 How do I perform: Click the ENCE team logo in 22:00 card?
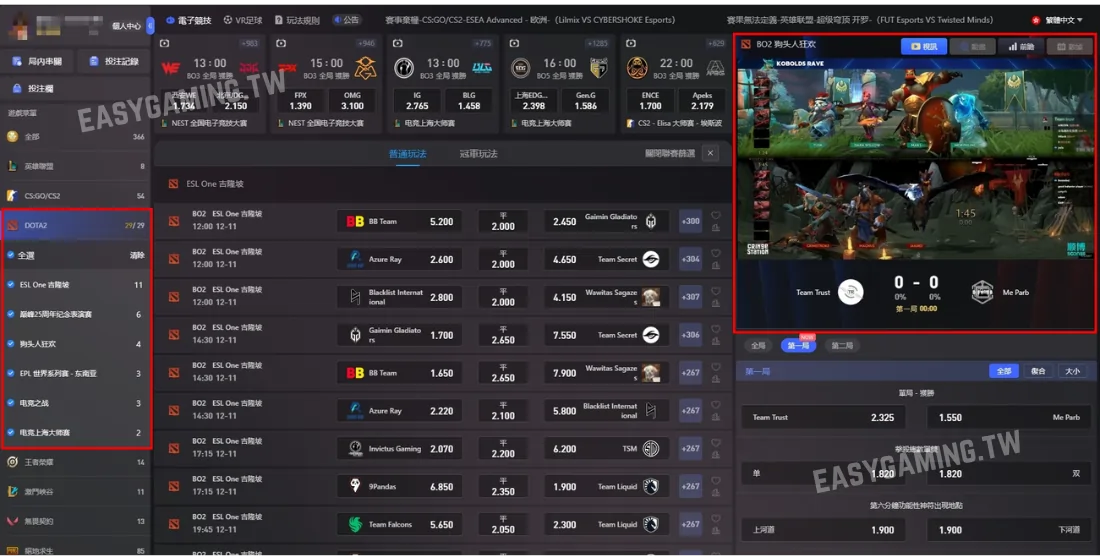[637, 68]
